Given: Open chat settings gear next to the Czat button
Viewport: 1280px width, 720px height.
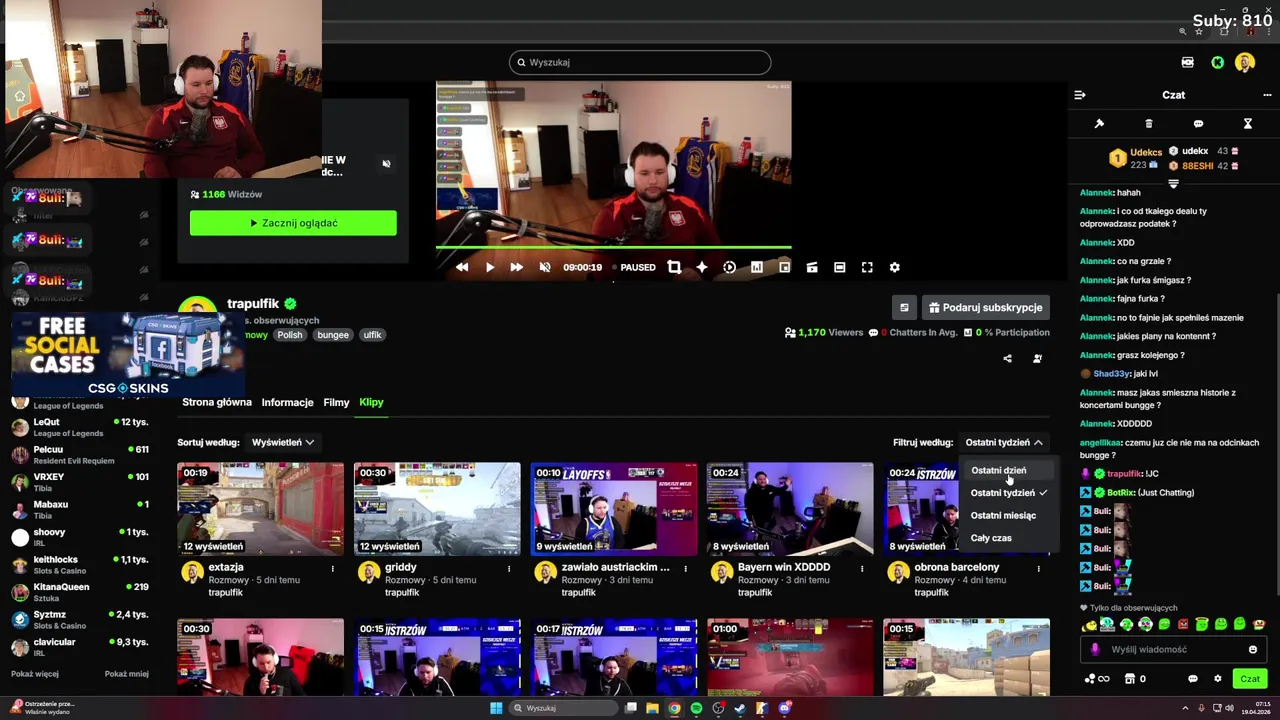Looking at the screenshot, I should click(1218, 679).
